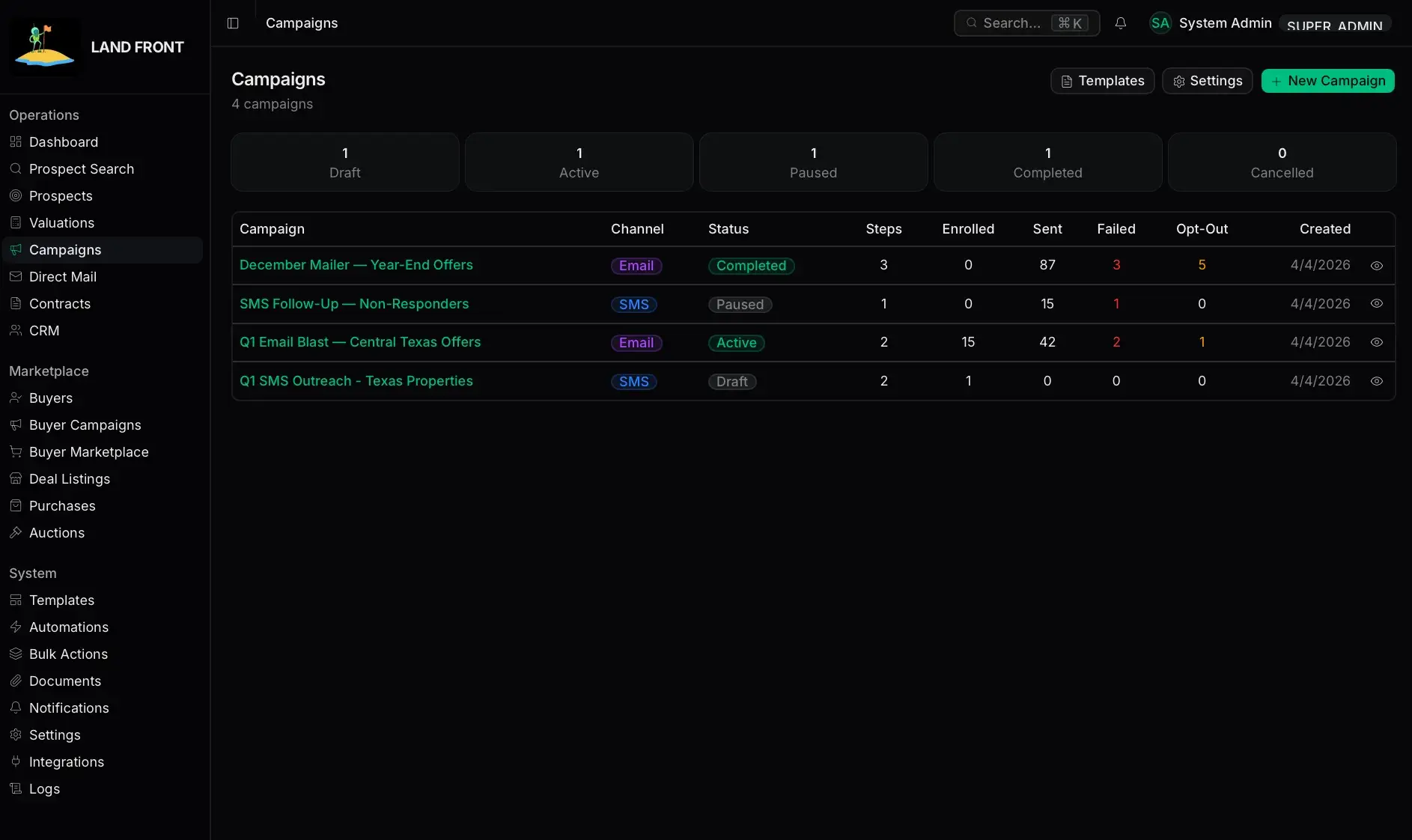This screenshot has height=840, width=1412.
Task: Toggle the sidebar collapse icon
Action: click(233, 23)
